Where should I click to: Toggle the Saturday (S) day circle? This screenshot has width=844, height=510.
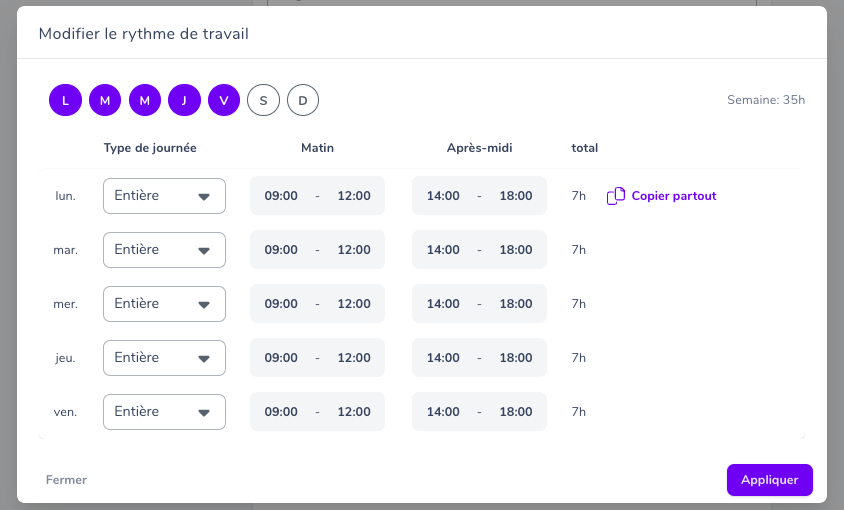[263, 100]
